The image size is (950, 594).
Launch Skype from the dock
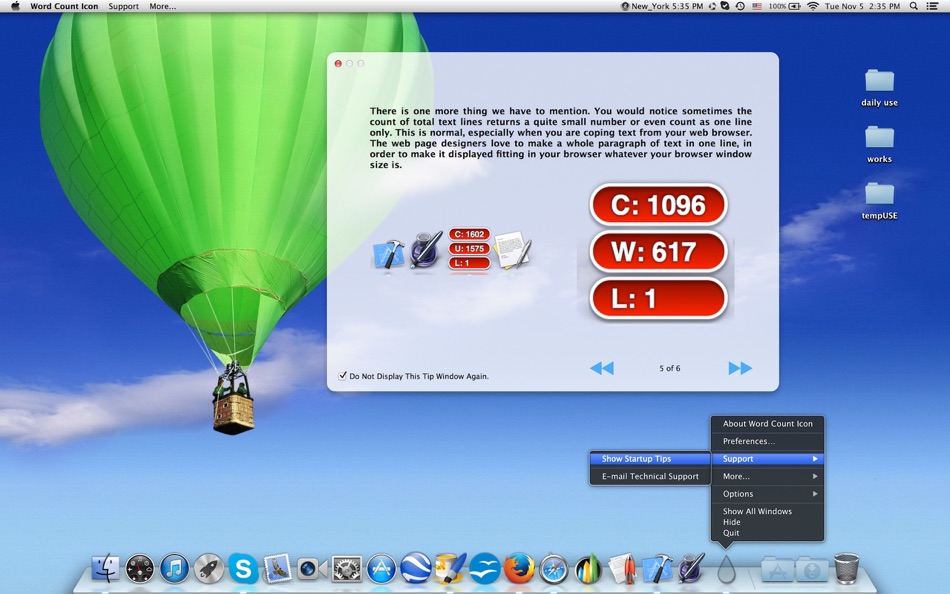[243, 569]
